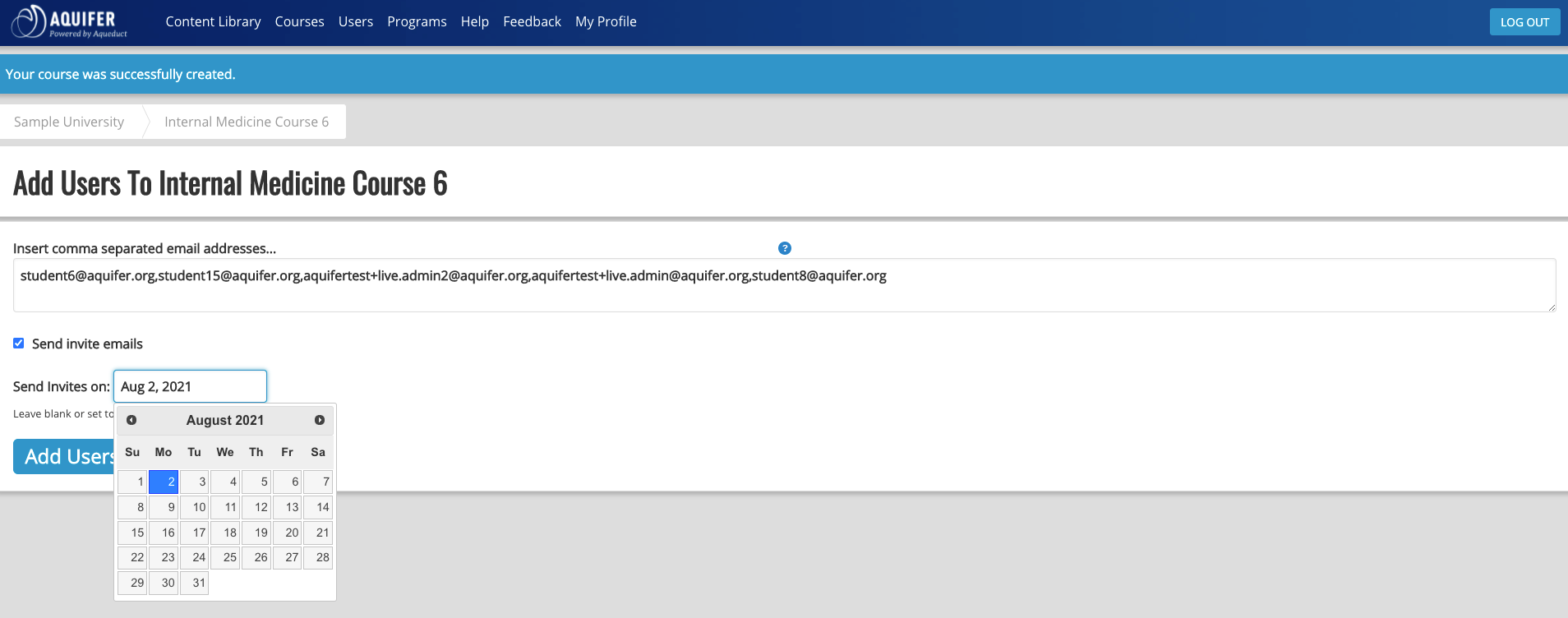This screenshot has height=618, width=1568.
Task: Select August 10 in calendar
Action: click(x=194, y=507)
